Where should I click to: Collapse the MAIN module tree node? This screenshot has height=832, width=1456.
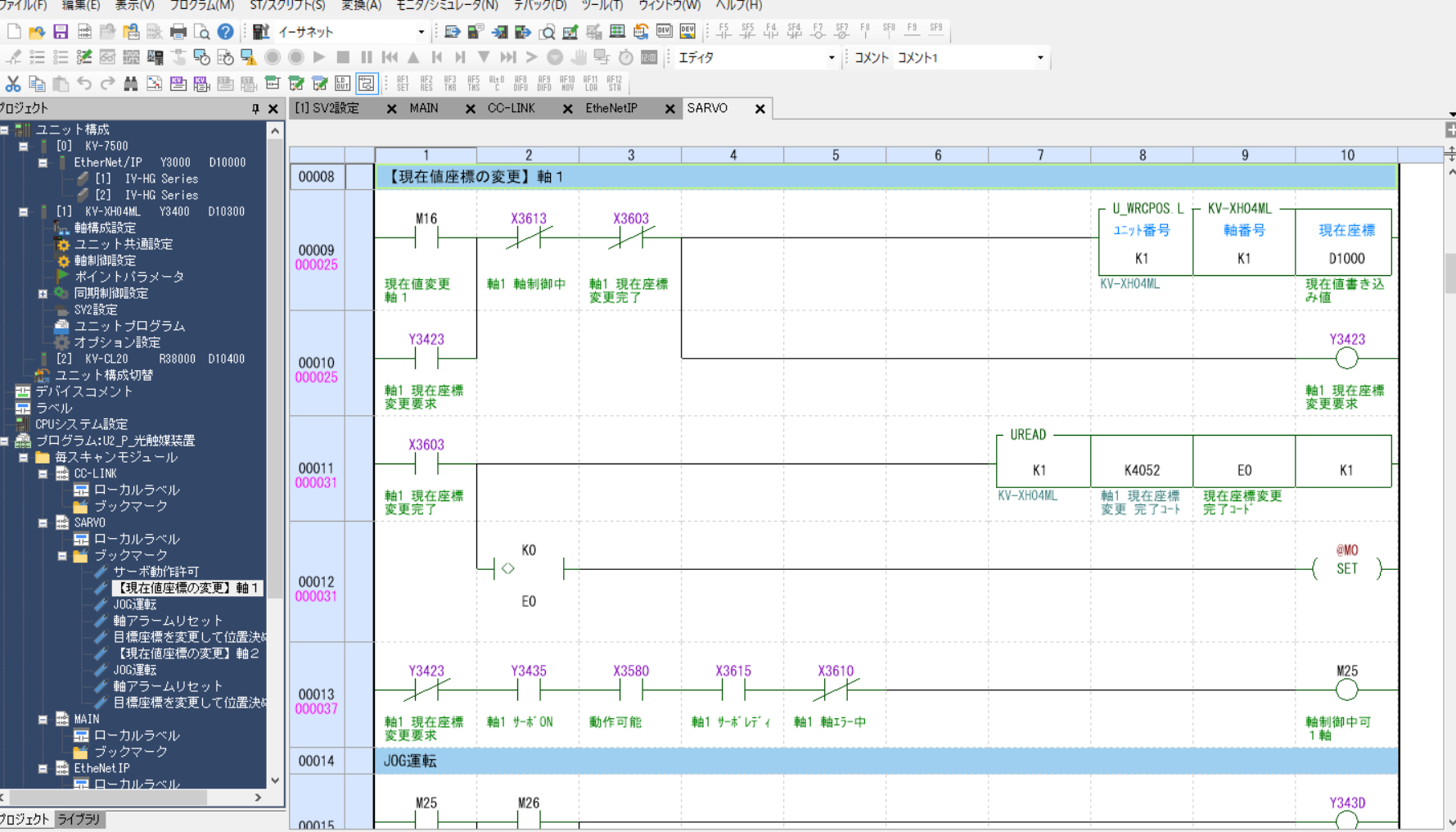click(x=43, y=719)
